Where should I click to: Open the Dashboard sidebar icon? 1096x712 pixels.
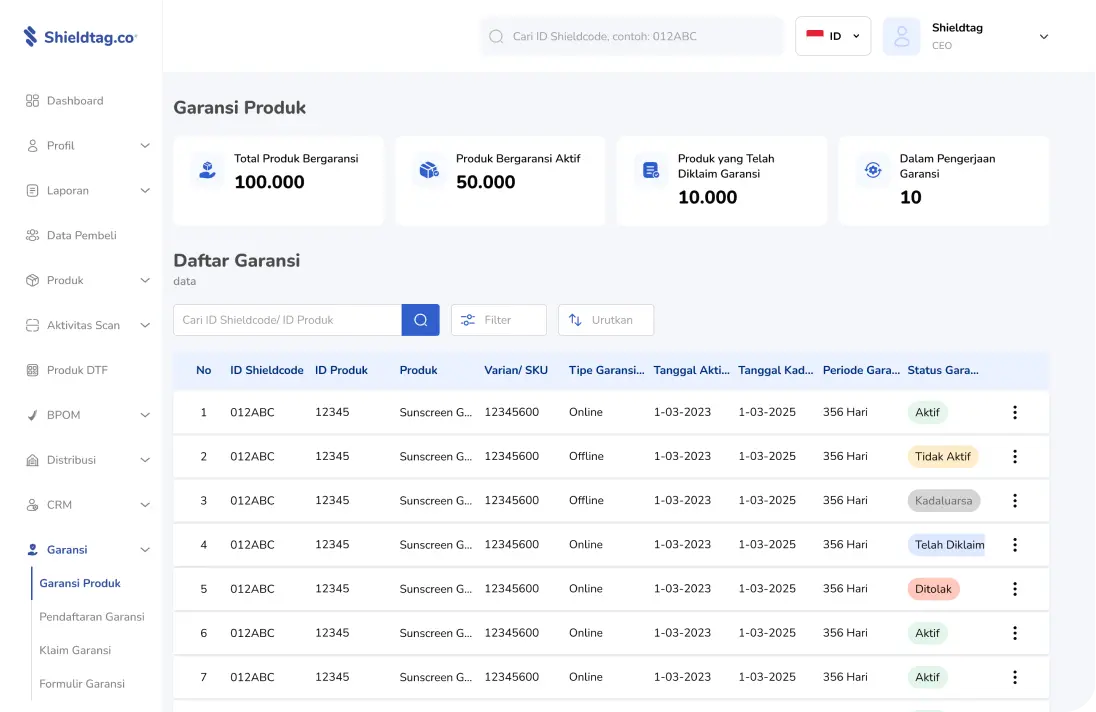pyautogui.click(x=32, y=101)
